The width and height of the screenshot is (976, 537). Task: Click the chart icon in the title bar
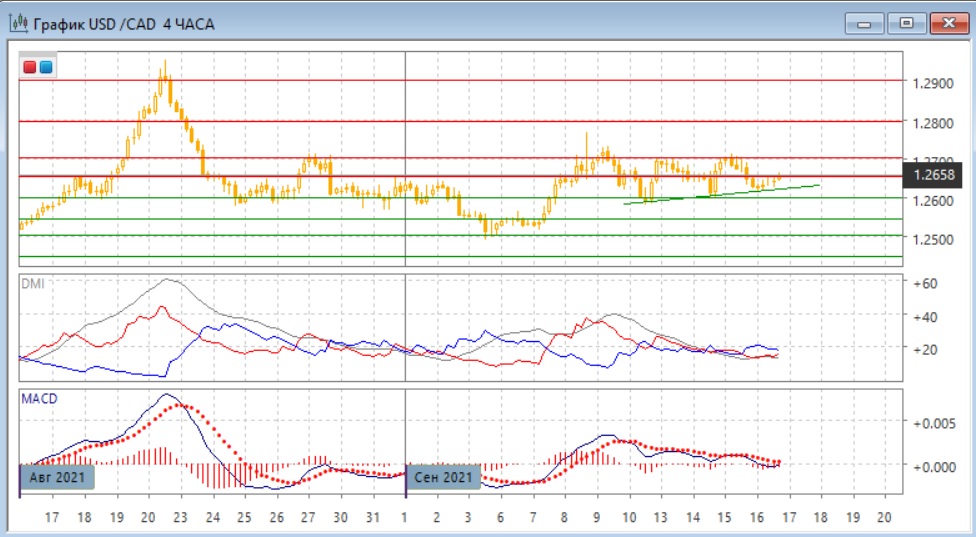point(18,23)
